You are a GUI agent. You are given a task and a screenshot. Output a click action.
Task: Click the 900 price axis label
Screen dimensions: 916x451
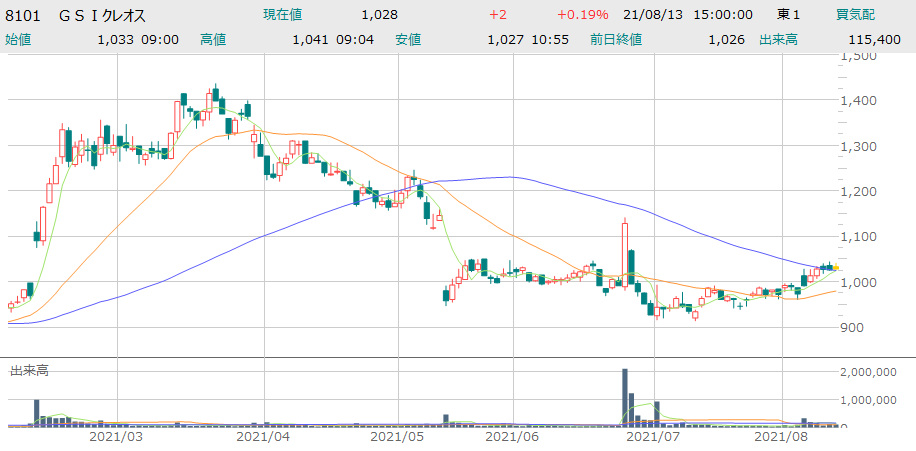click(854, 327)
